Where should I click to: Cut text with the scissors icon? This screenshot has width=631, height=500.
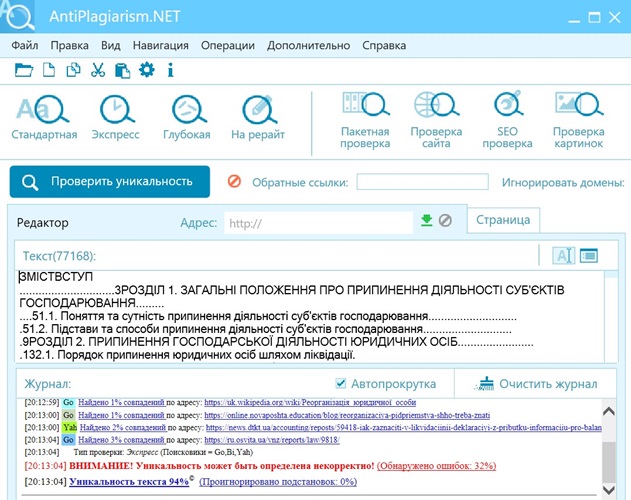[x=98, y=70]
